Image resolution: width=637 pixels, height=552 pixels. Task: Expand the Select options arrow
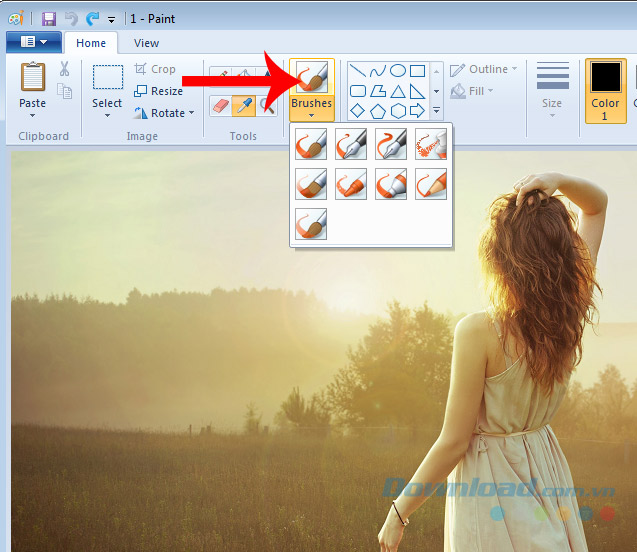pyautogui.click(x=107, y=115)
